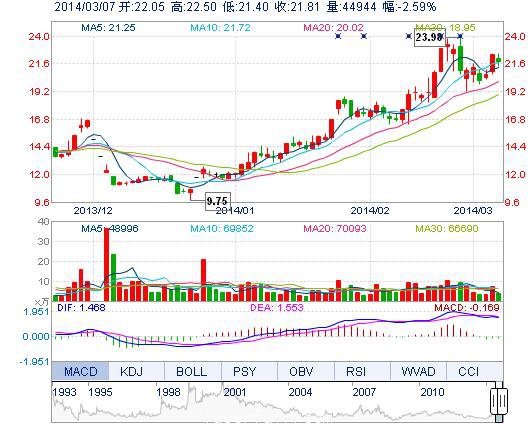The width and height of the screenshot is (529, 427).
Task: Click the 9.75 low price label
Action: (218, 201)
